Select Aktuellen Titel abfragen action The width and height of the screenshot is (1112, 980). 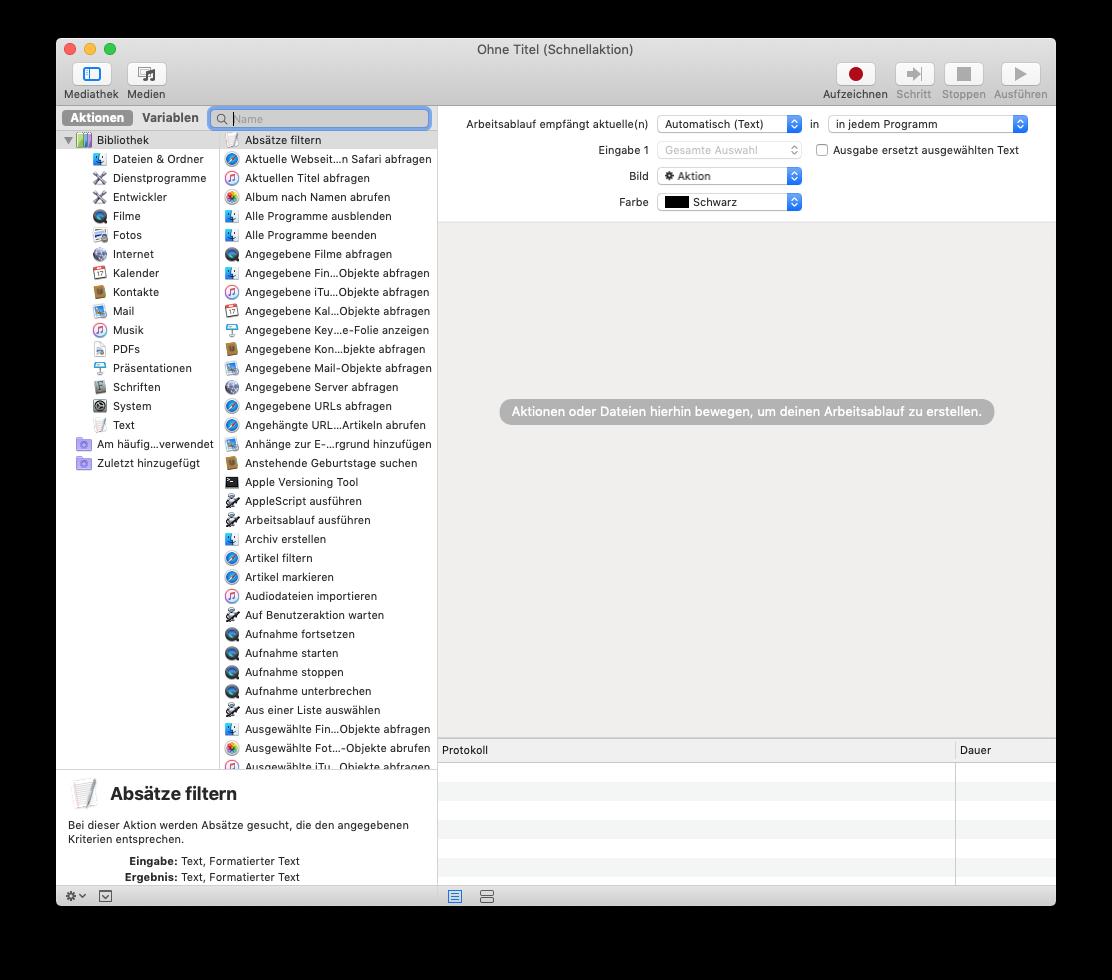[328, 178]
